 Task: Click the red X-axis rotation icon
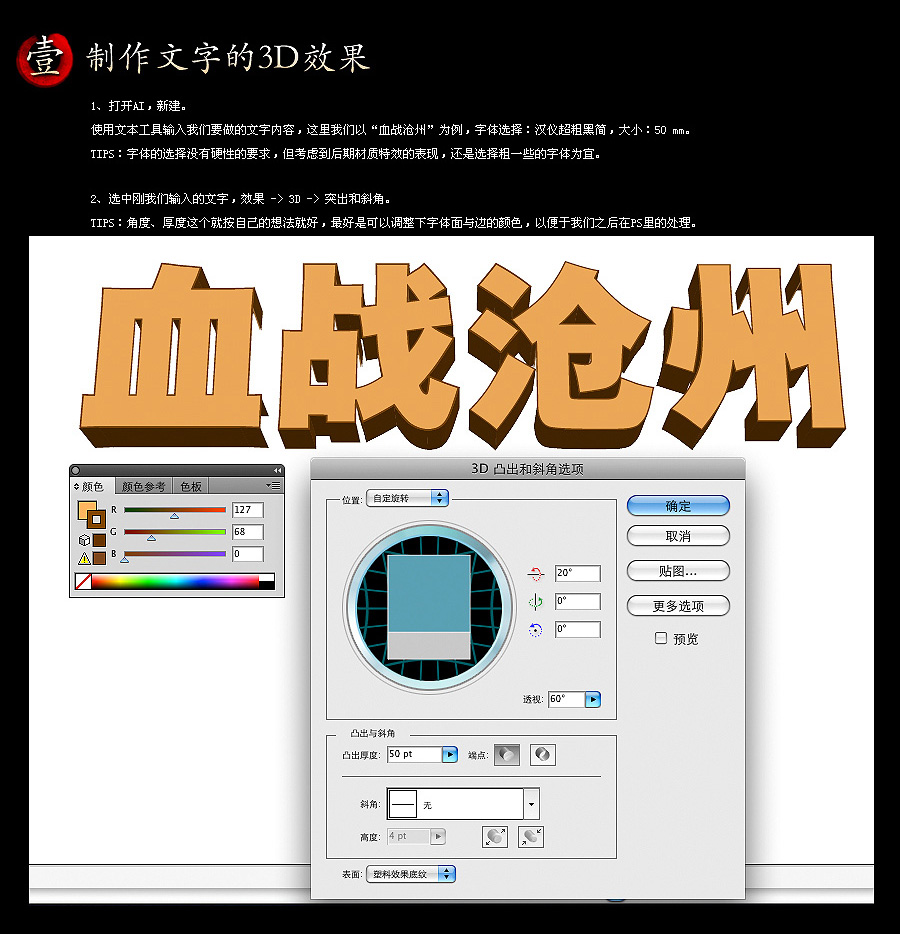(537, 573)
